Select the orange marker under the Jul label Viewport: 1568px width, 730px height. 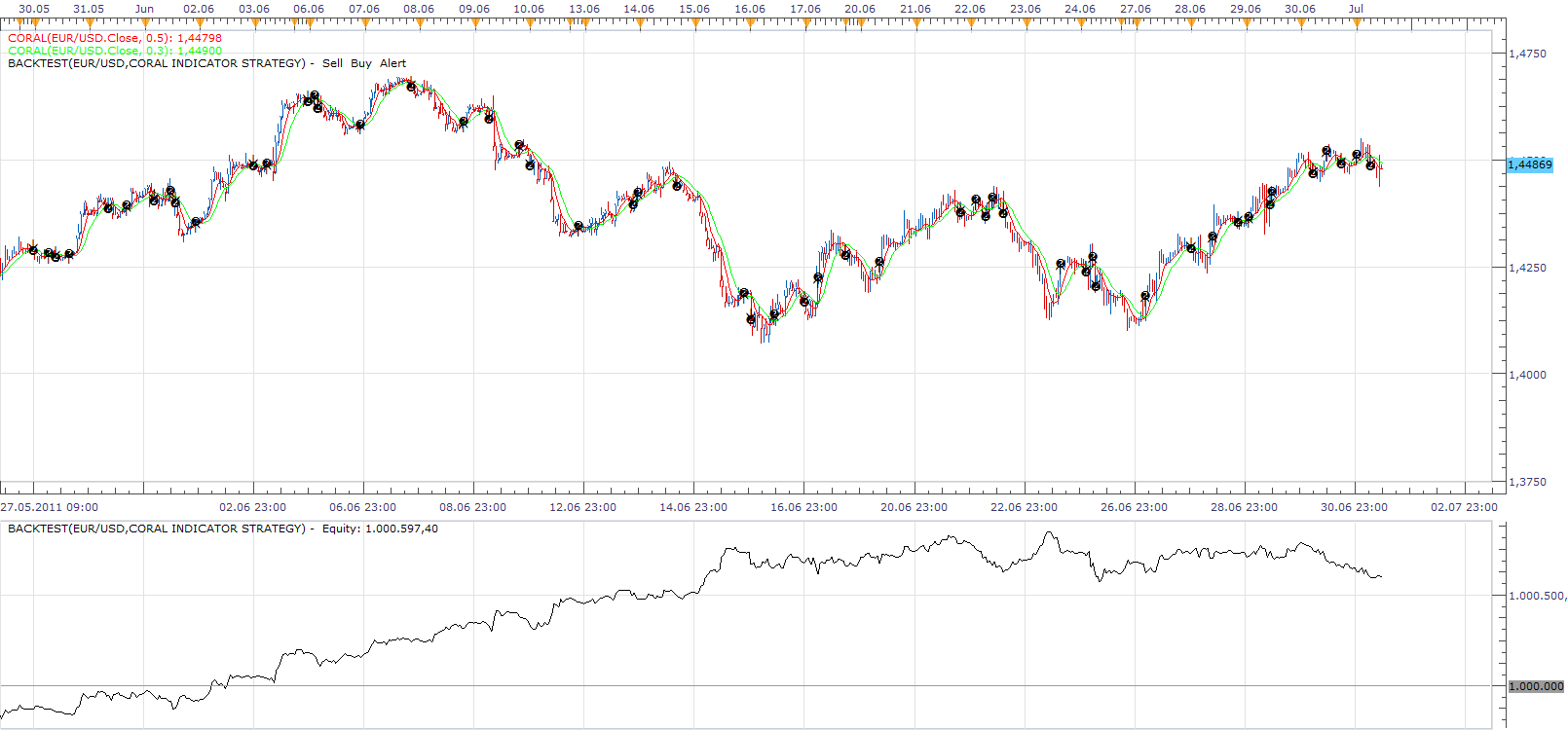[x=1356, y=22]
